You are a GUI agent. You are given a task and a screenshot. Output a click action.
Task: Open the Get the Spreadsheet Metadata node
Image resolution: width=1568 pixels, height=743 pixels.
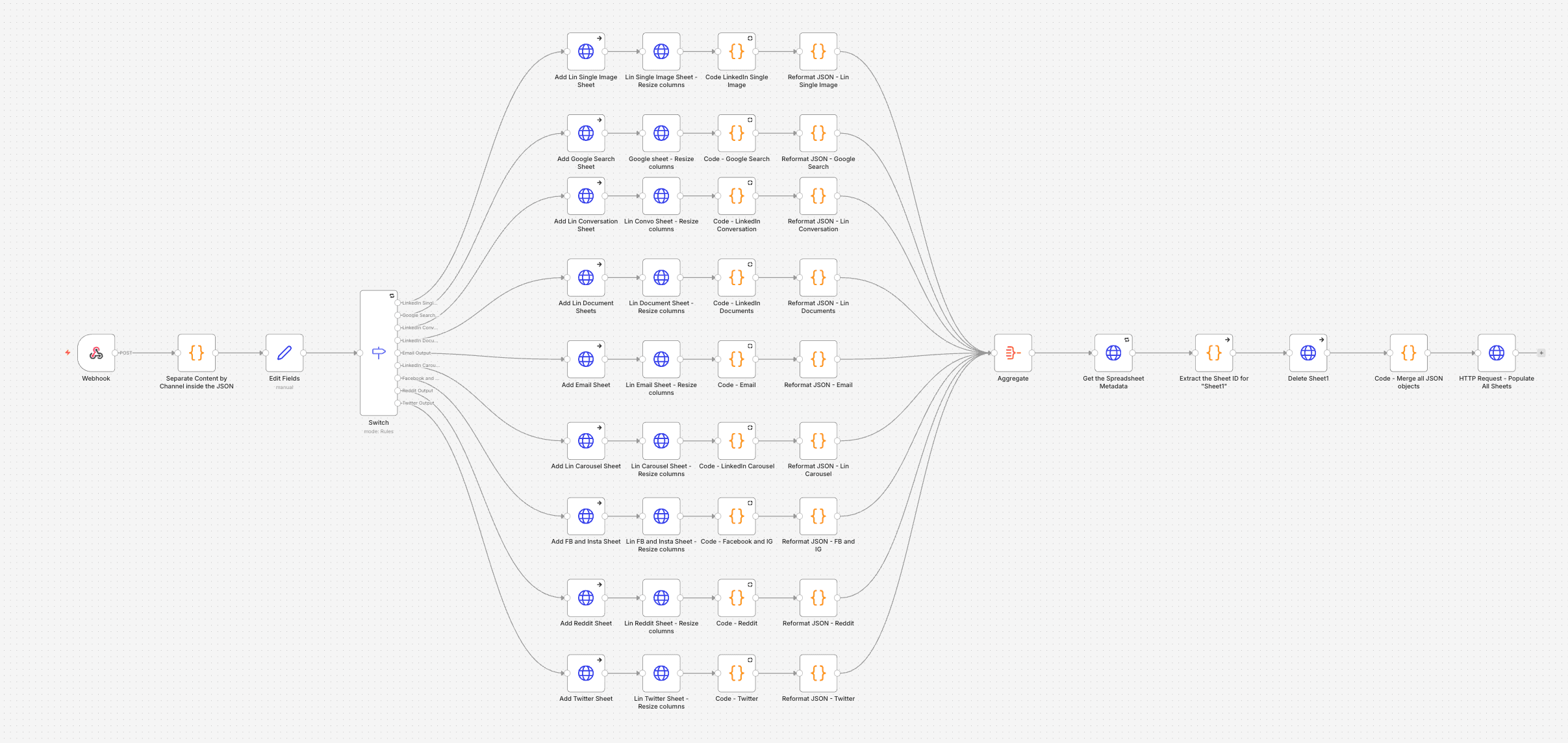click(1113, 353)
